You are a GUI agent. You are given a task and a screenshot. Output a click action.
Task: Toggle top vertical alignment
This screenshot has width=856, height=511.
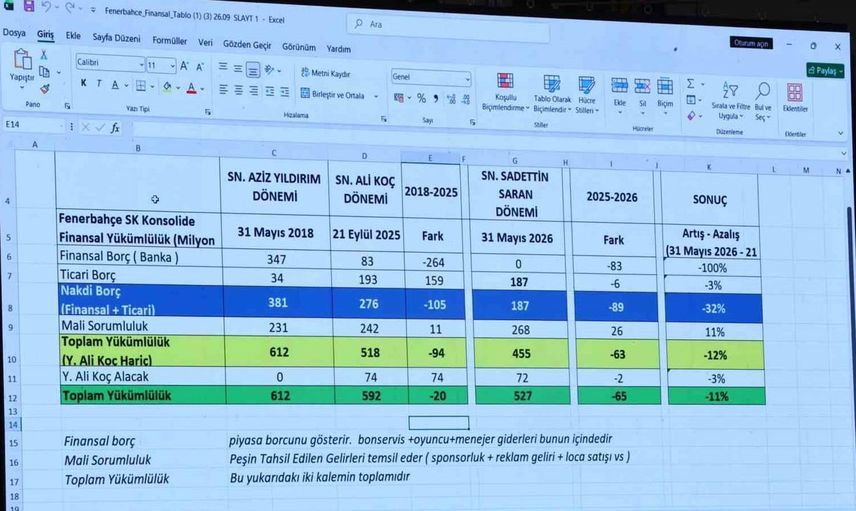coord(223,67)
